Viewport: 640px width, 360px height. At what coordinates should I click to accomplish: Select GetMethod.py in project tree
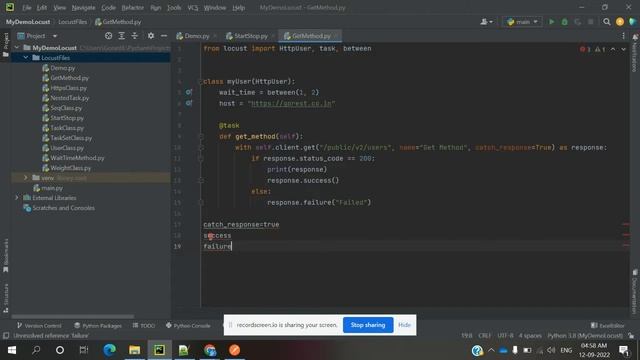(65, 78)
